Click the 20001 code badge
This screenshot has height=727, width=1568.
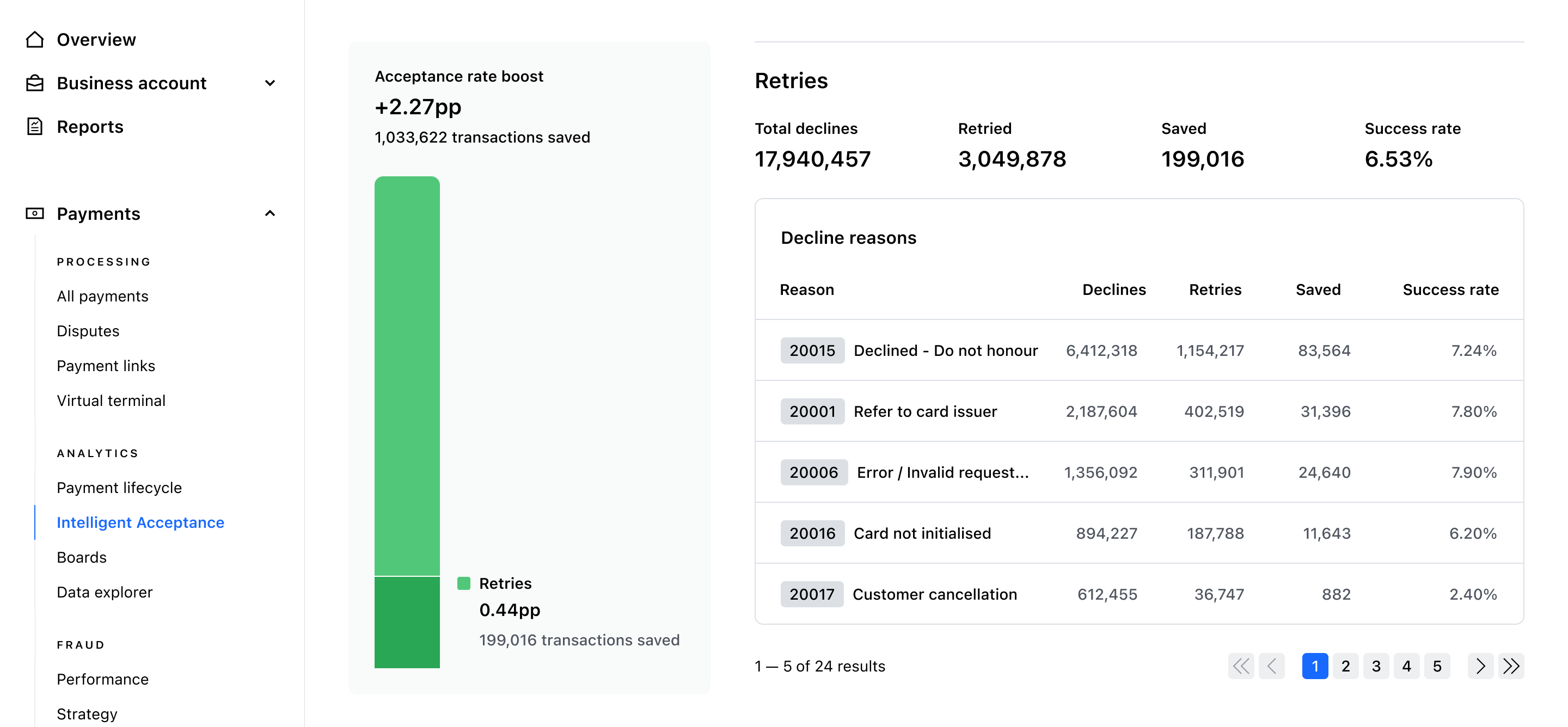tap(812, 411)
